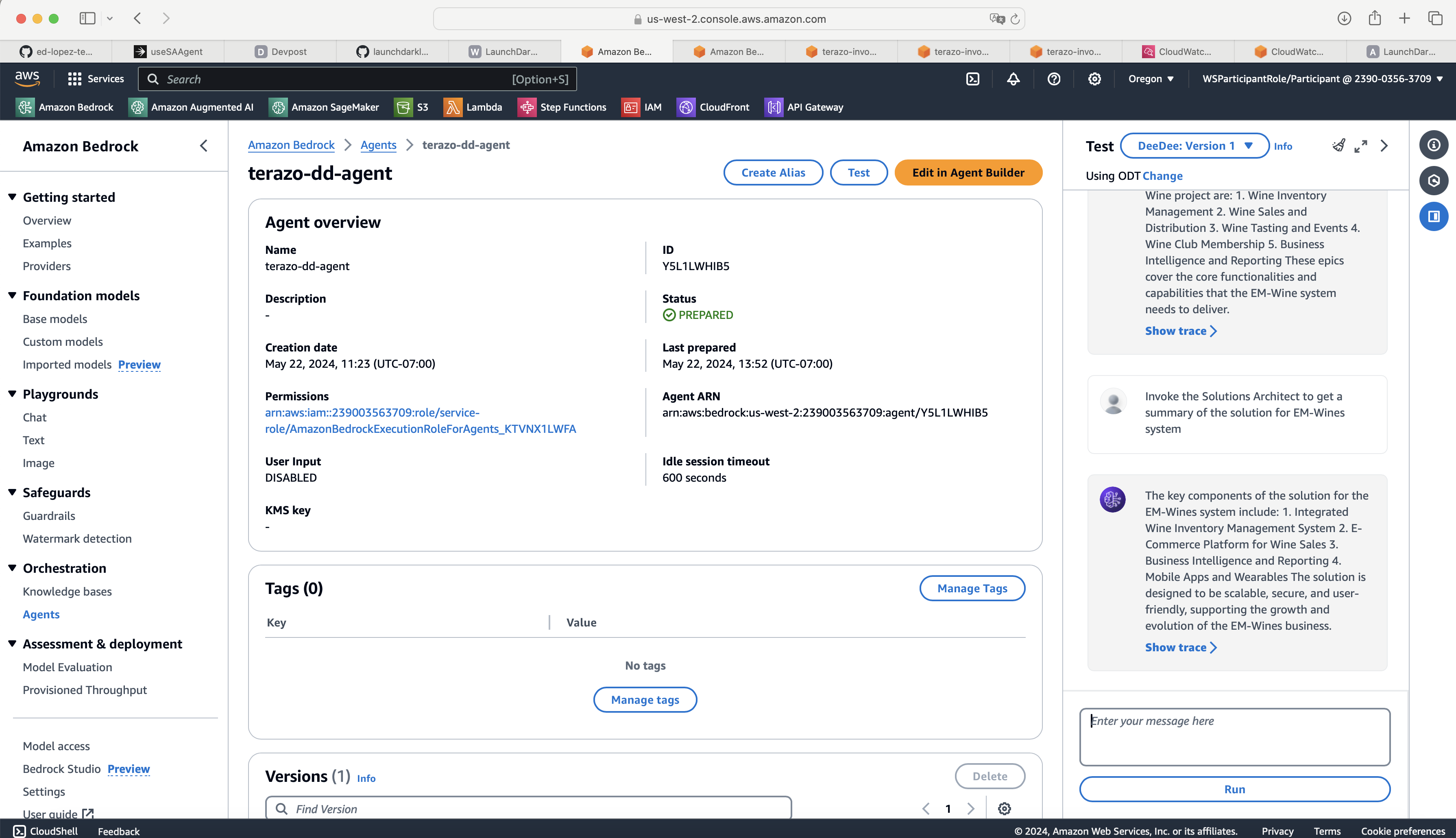Image resolution: width=1456 pixels, height=838 pixels.
Task: Click the Versions table settings gear
Action: coord(1005,809)
